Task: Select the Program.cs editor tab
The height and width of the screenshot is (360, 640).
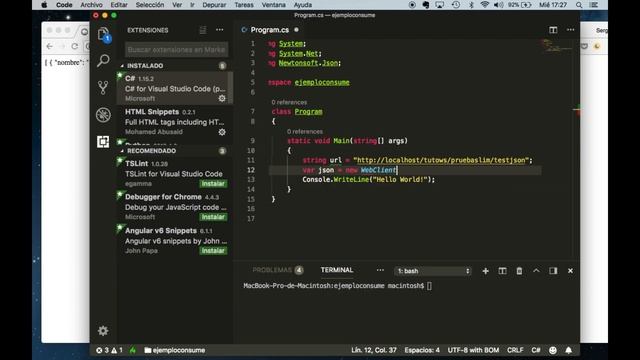Action: coord(270,30)
